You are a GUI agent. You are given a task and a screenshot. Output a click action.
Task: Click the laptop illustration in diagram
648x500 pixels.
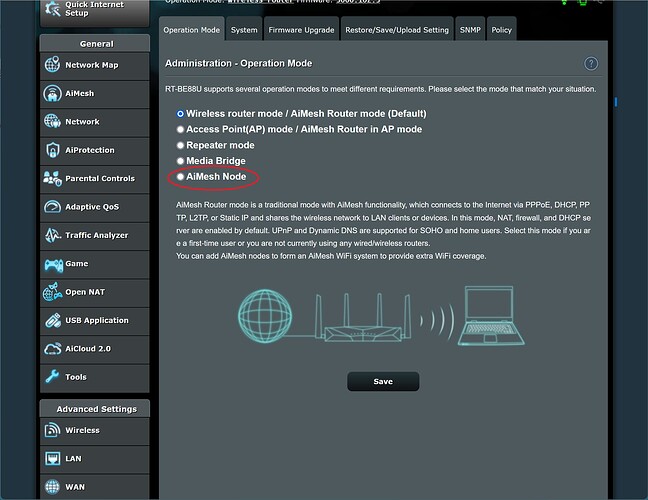tap(491, 316)
